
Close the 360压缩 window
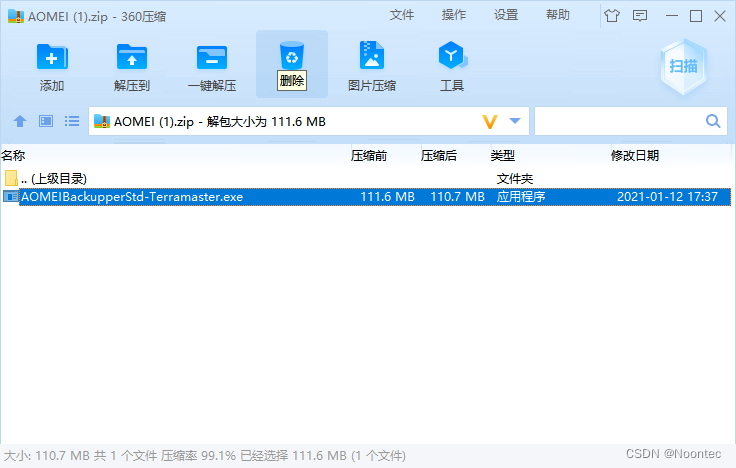[x=720, y=16]
